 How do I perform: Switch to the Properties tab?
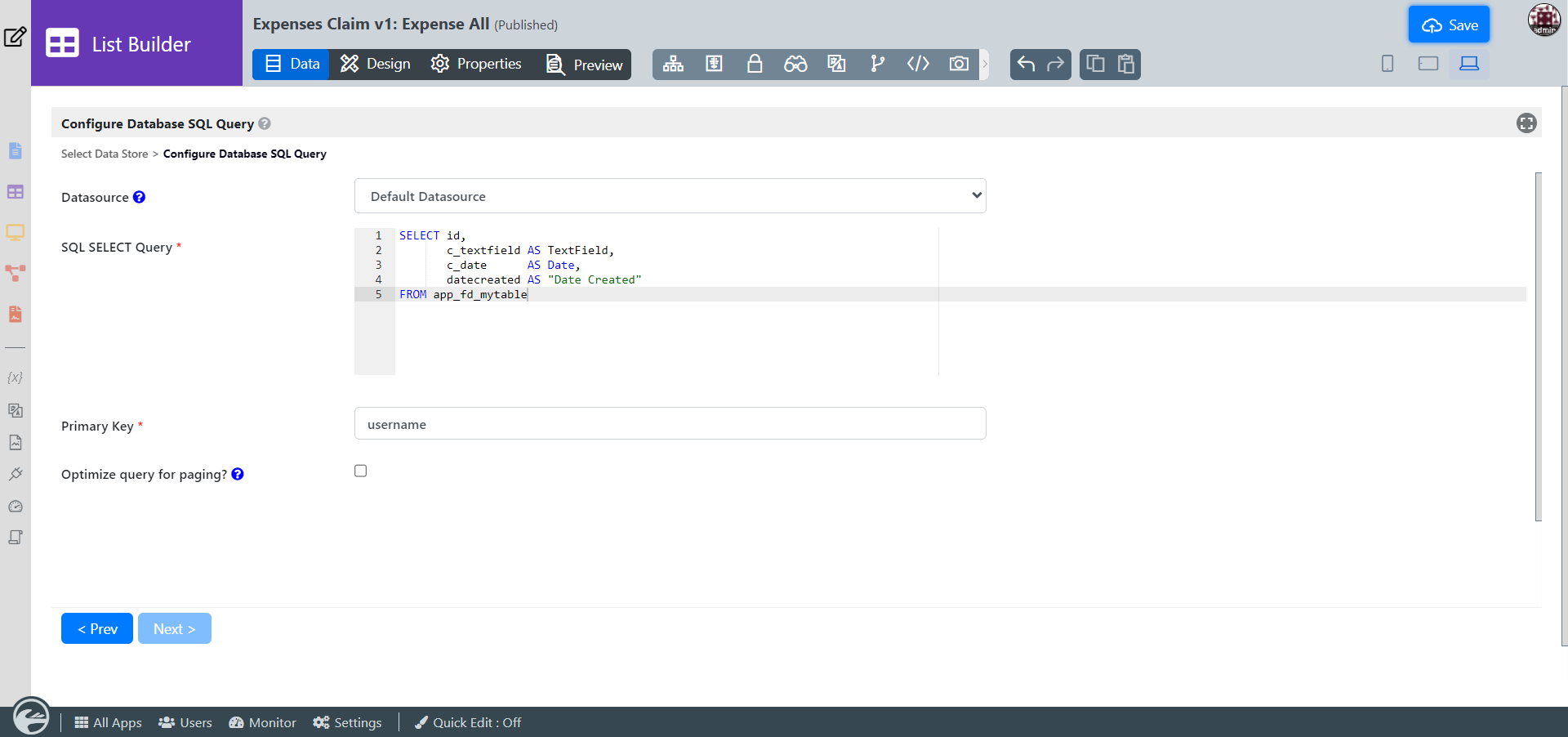pos(476,64)
